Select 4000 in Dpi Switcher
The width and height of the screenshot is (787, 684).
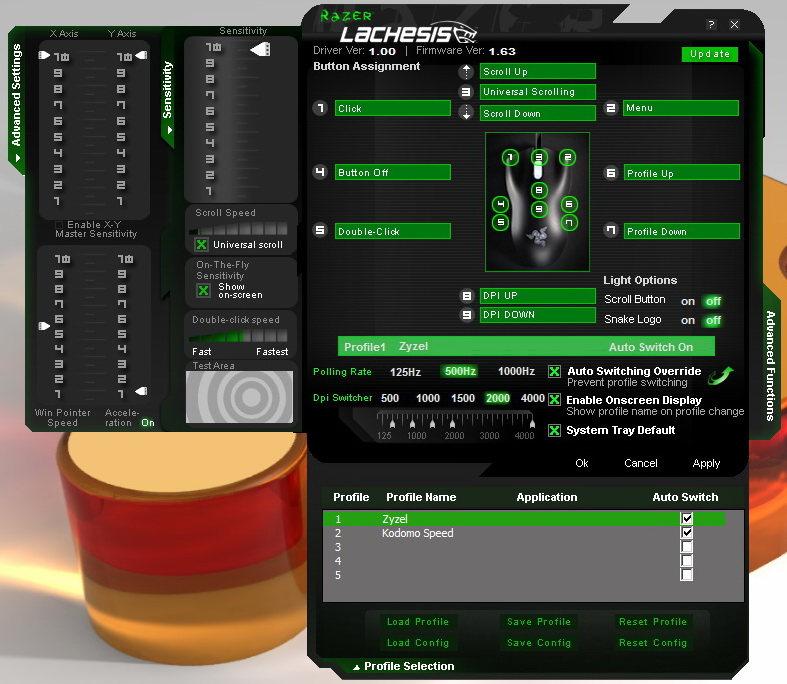click(x=532, y=398)
